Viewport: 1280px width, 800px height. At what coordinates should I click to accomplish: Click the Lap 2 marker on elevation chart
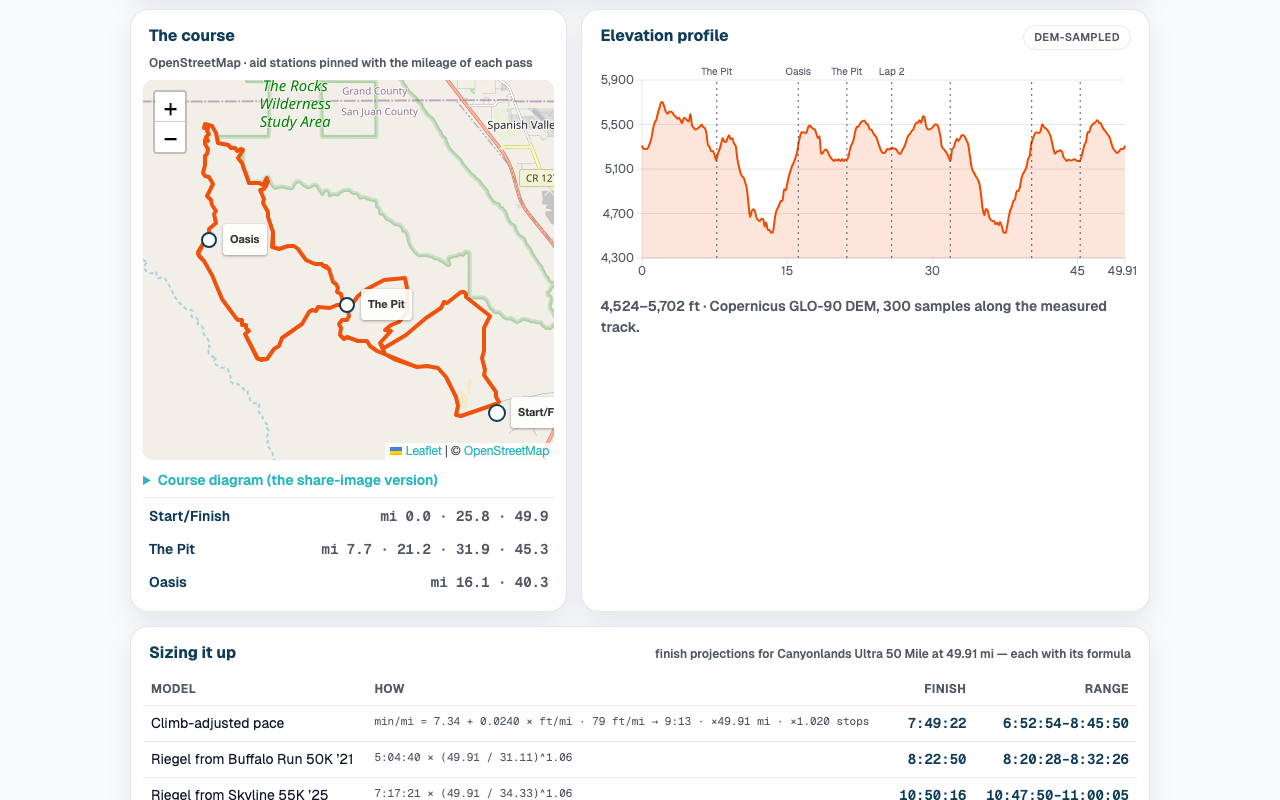(892, 72)
